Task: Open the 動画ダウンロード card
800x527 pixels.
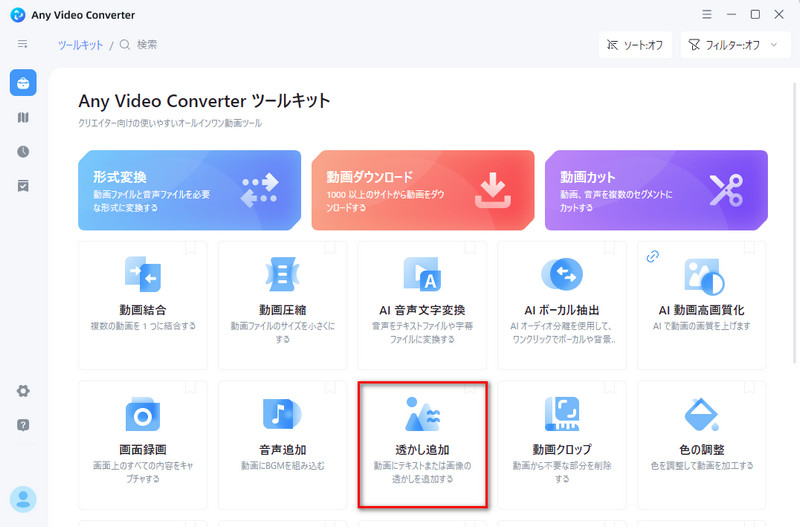Action: (x=423, y=190)
